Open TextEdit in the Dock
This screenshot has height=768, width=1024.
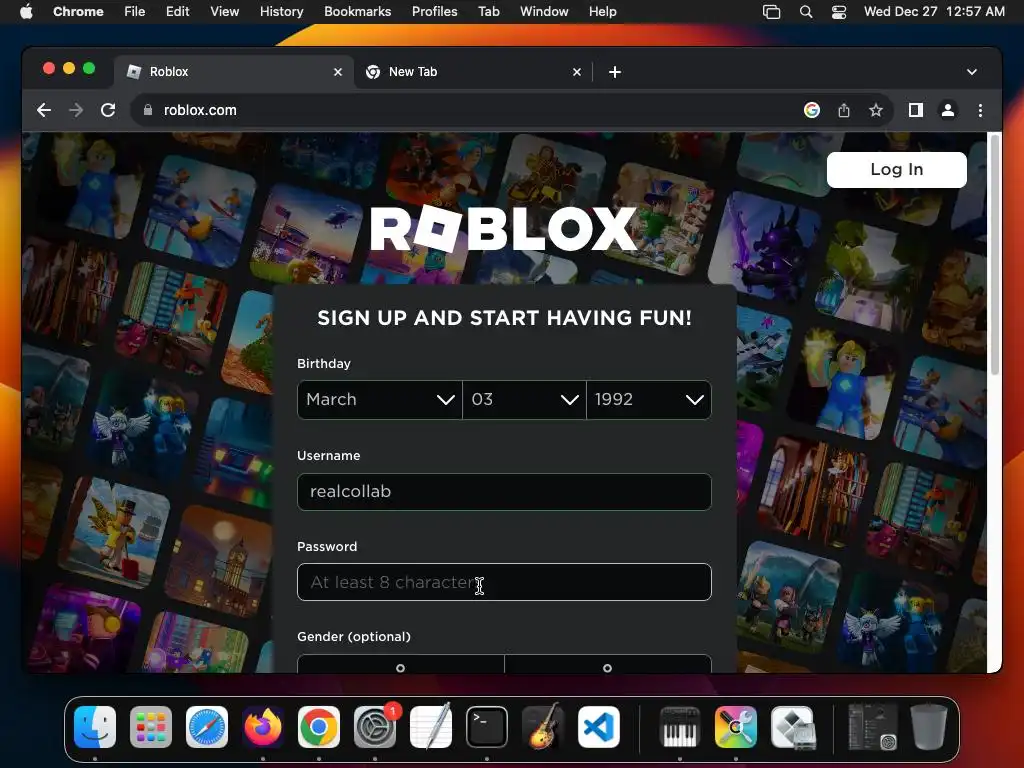click(431, 727)
